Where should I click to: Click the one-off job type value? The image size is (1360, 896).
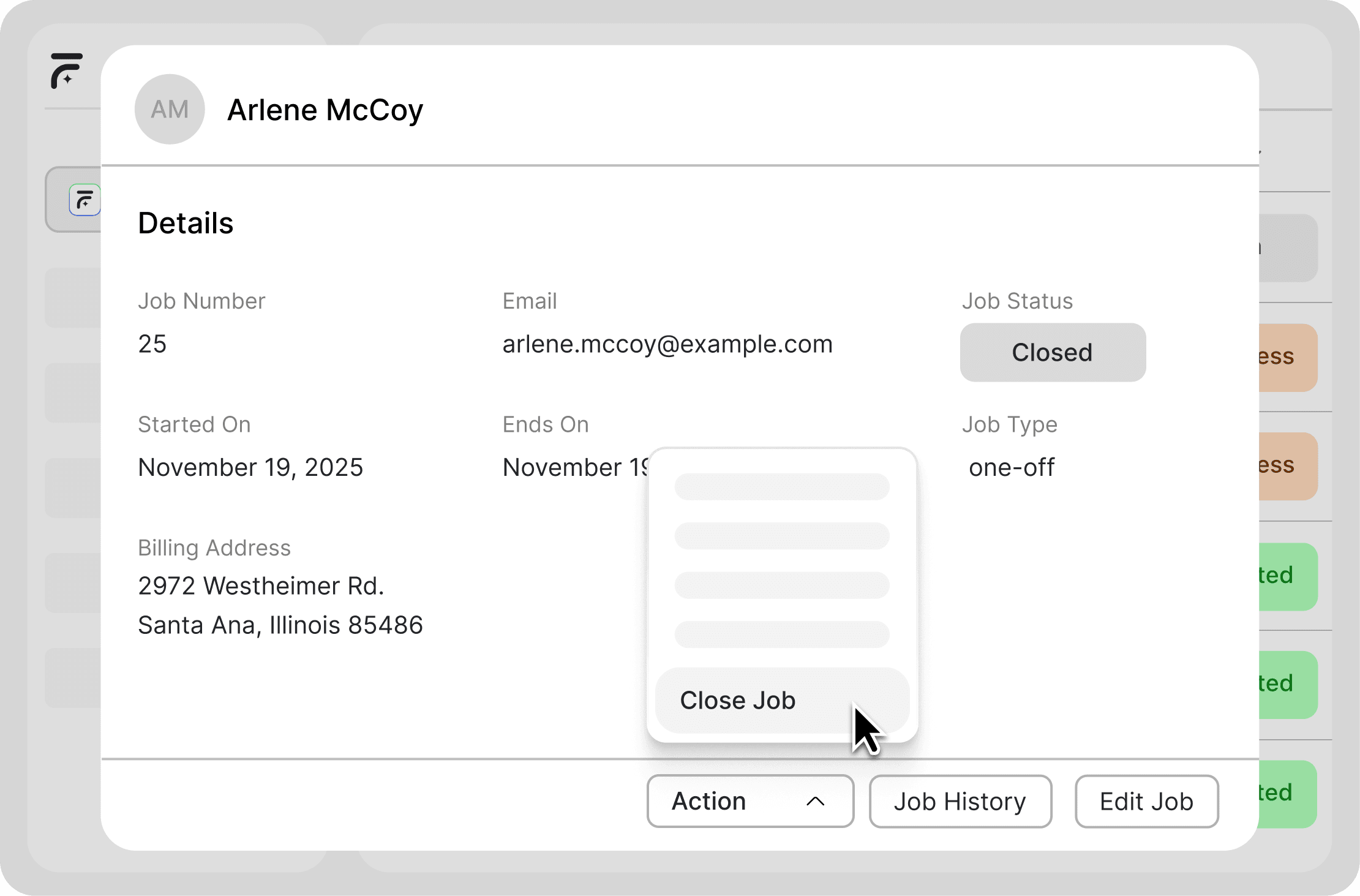[1011, 467]
